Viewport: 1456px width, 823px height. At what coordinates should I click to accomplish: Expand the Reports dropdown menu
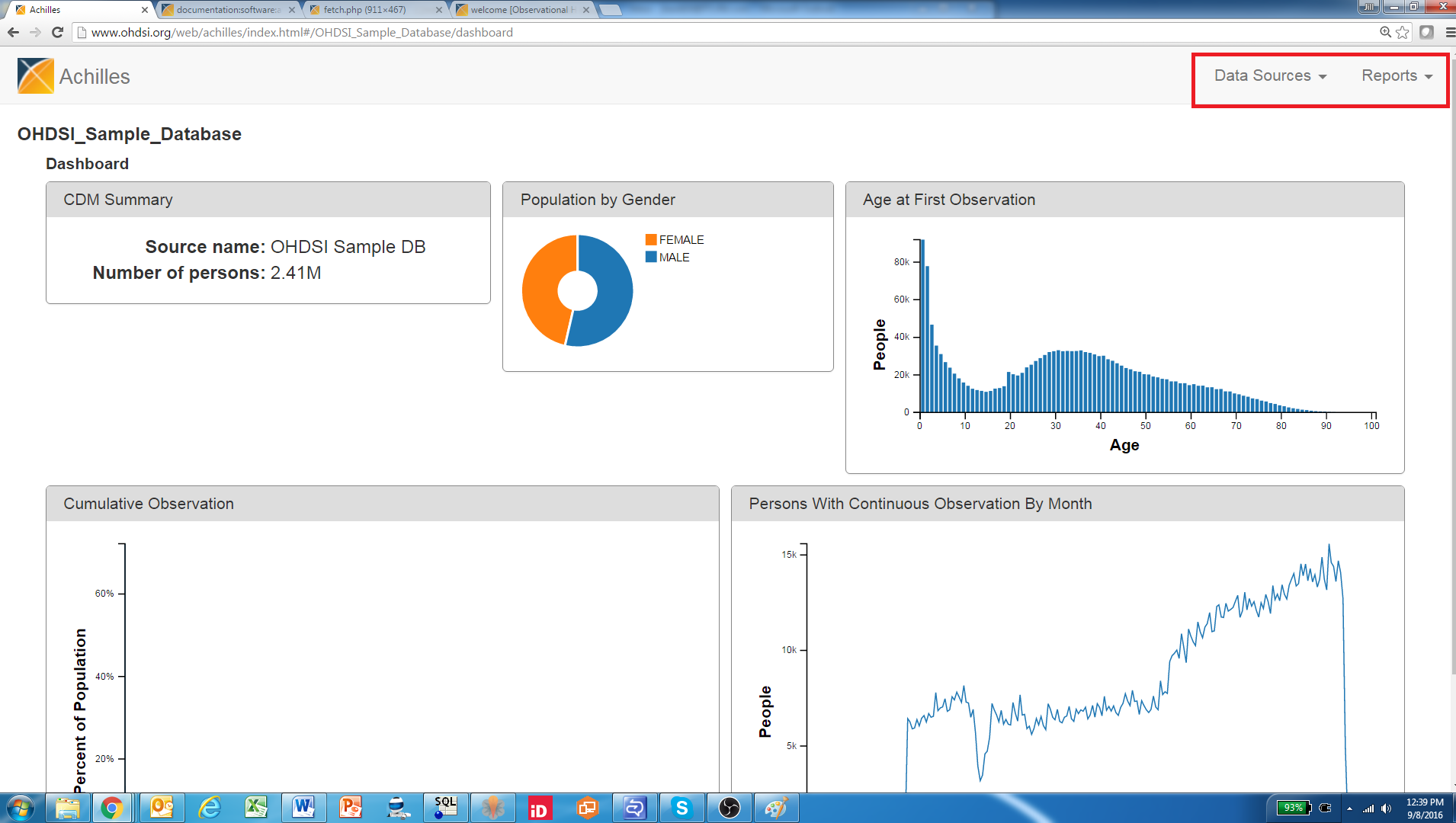click(x=1397, y=76)
